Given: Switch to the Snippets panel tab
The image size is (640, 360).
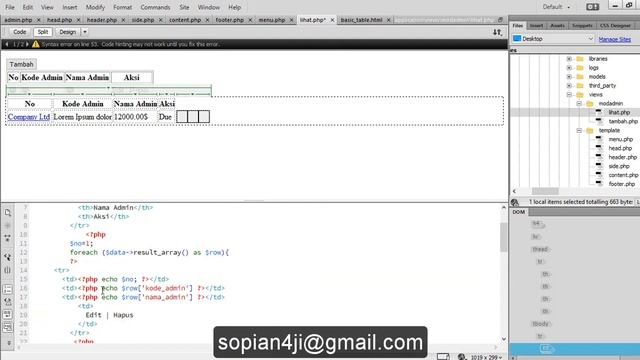Looking at the screenshot, I should [x=582, y=26].
